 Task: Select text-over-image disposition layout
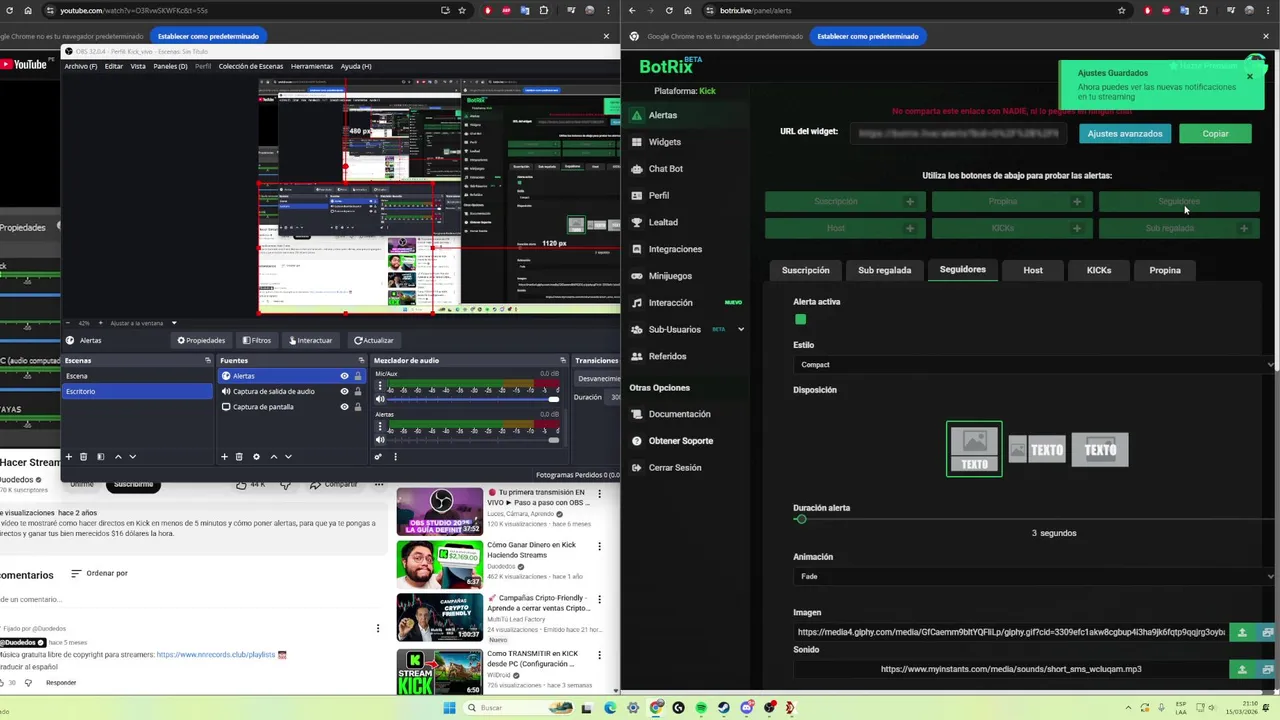[1100, 450]
